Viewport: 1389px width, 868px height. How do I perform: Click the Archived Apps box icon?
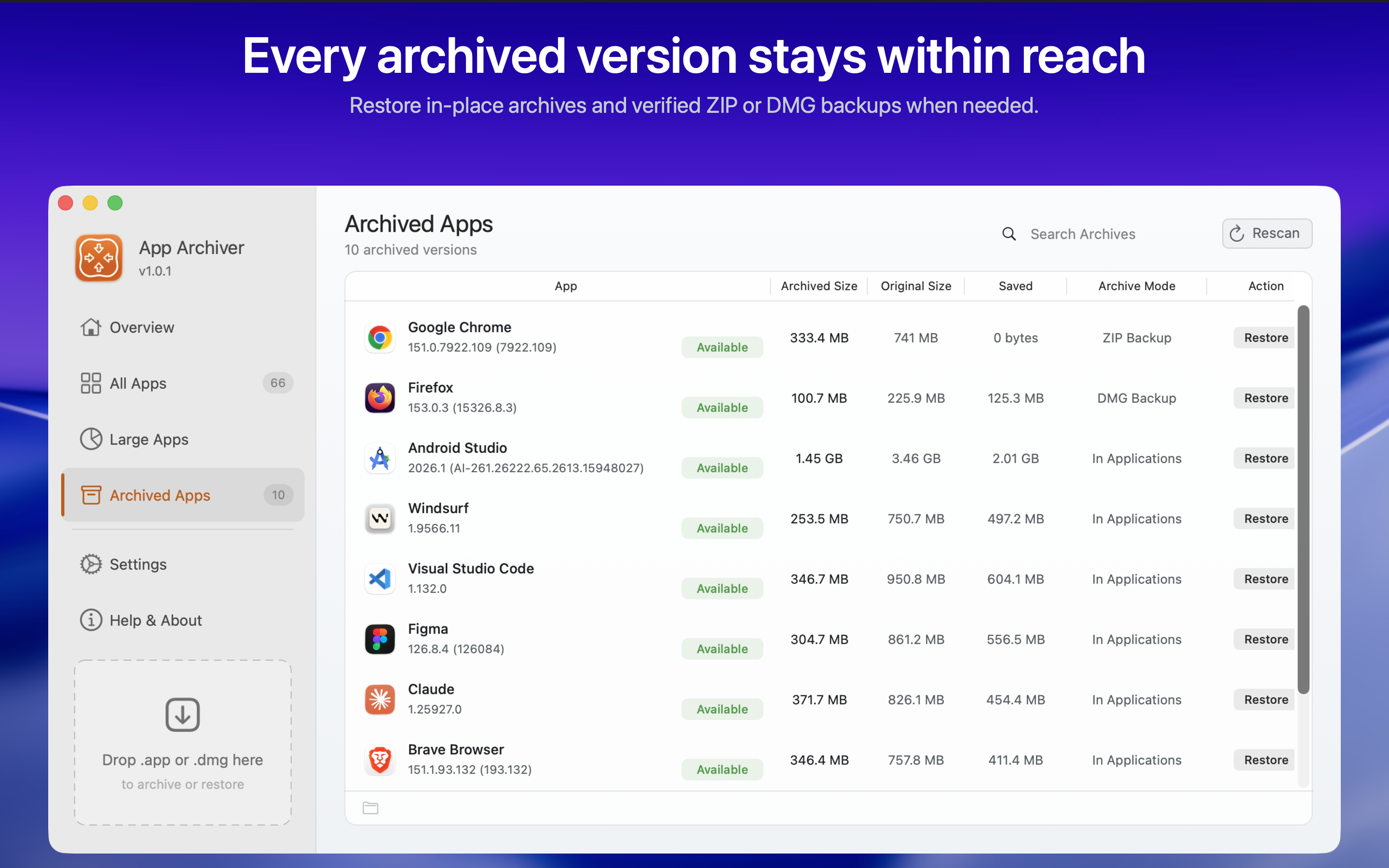(x=91, y=495)
